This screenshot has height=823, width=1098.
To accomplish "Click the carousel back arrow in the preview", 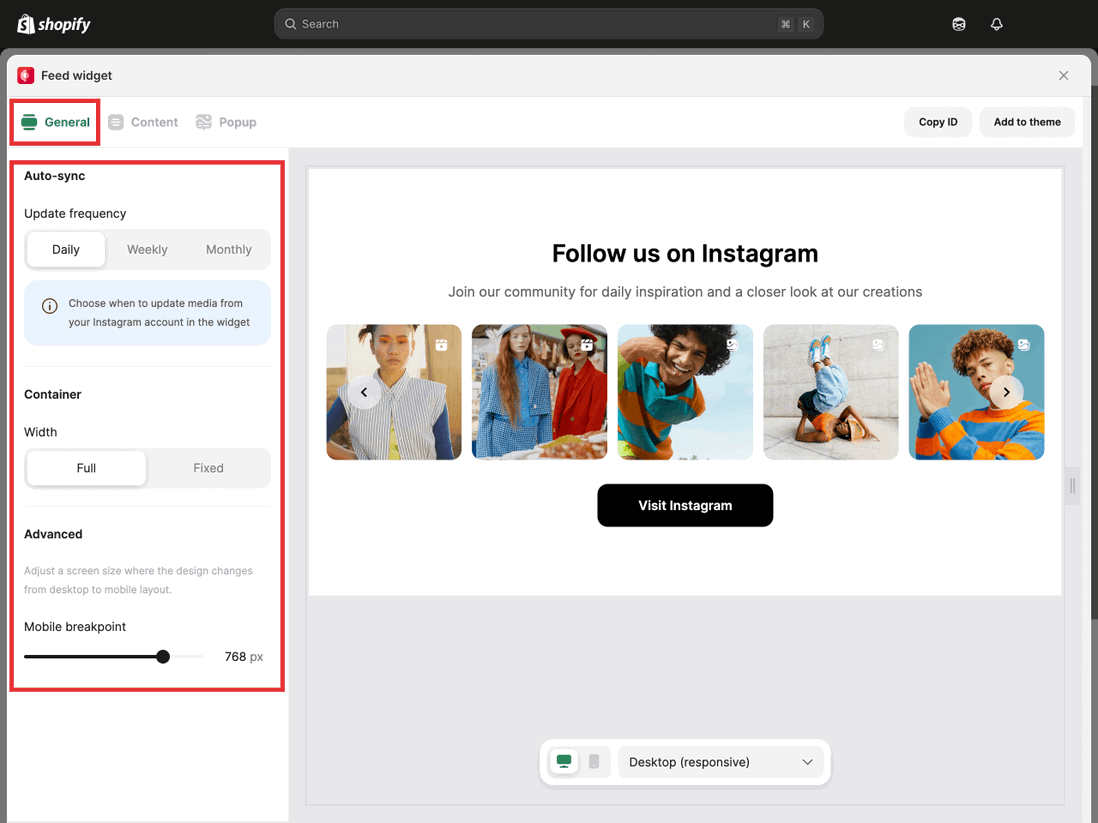I will coord(363,392).
